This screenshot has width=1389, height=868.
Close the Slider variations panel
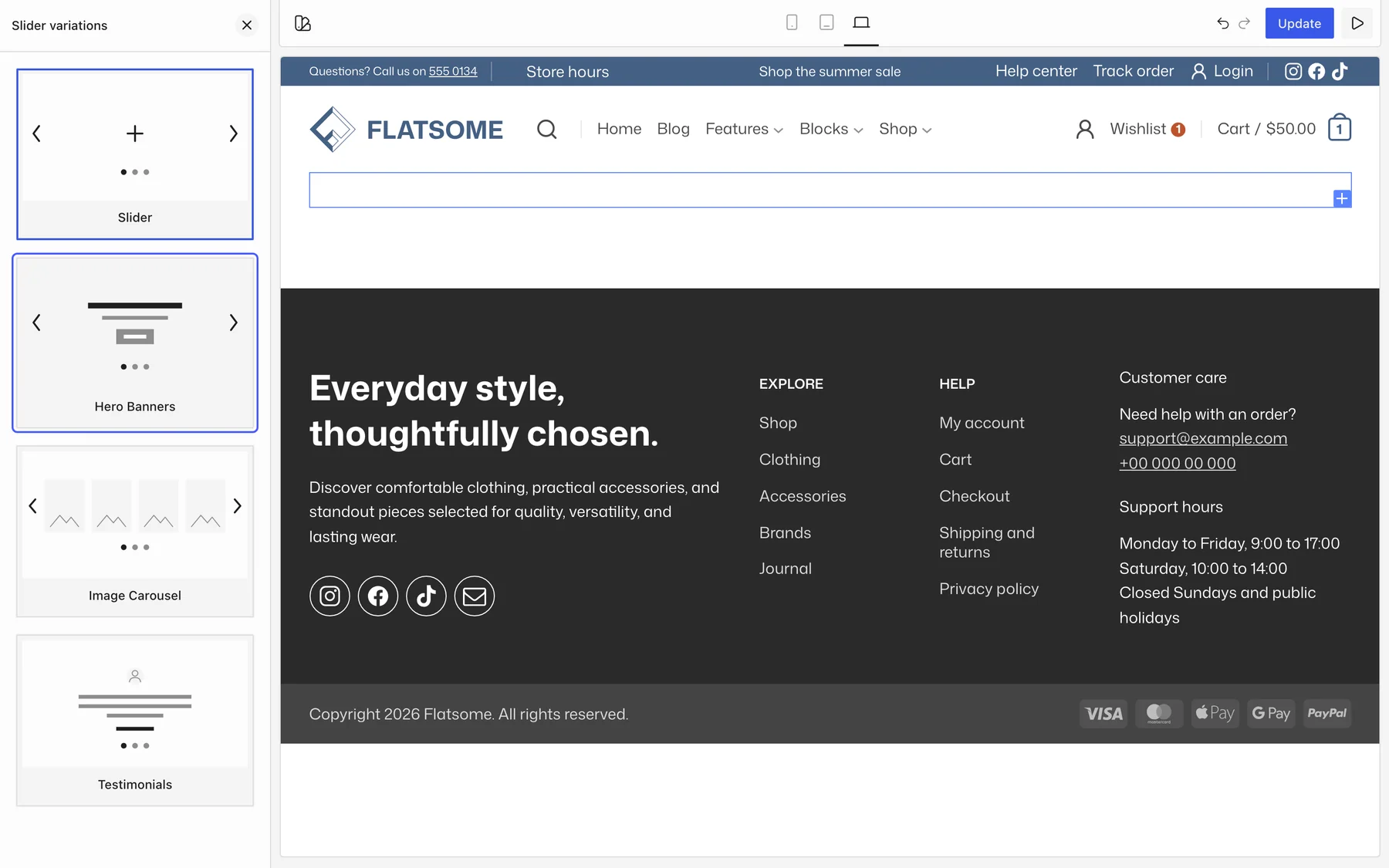coord(247,25)
